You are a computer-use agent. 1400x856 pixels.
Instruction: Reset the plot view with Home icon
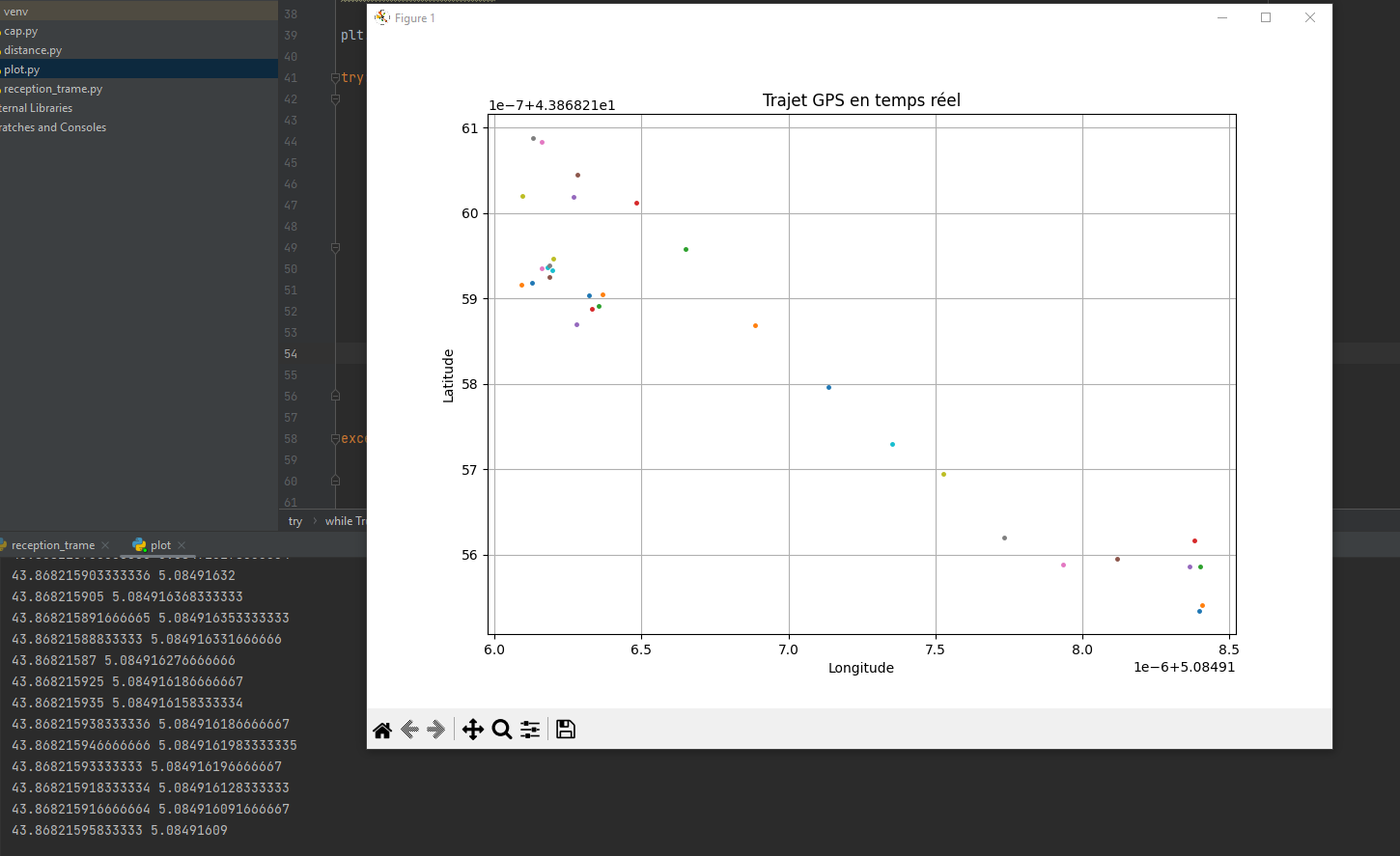[x=382, y=730]
